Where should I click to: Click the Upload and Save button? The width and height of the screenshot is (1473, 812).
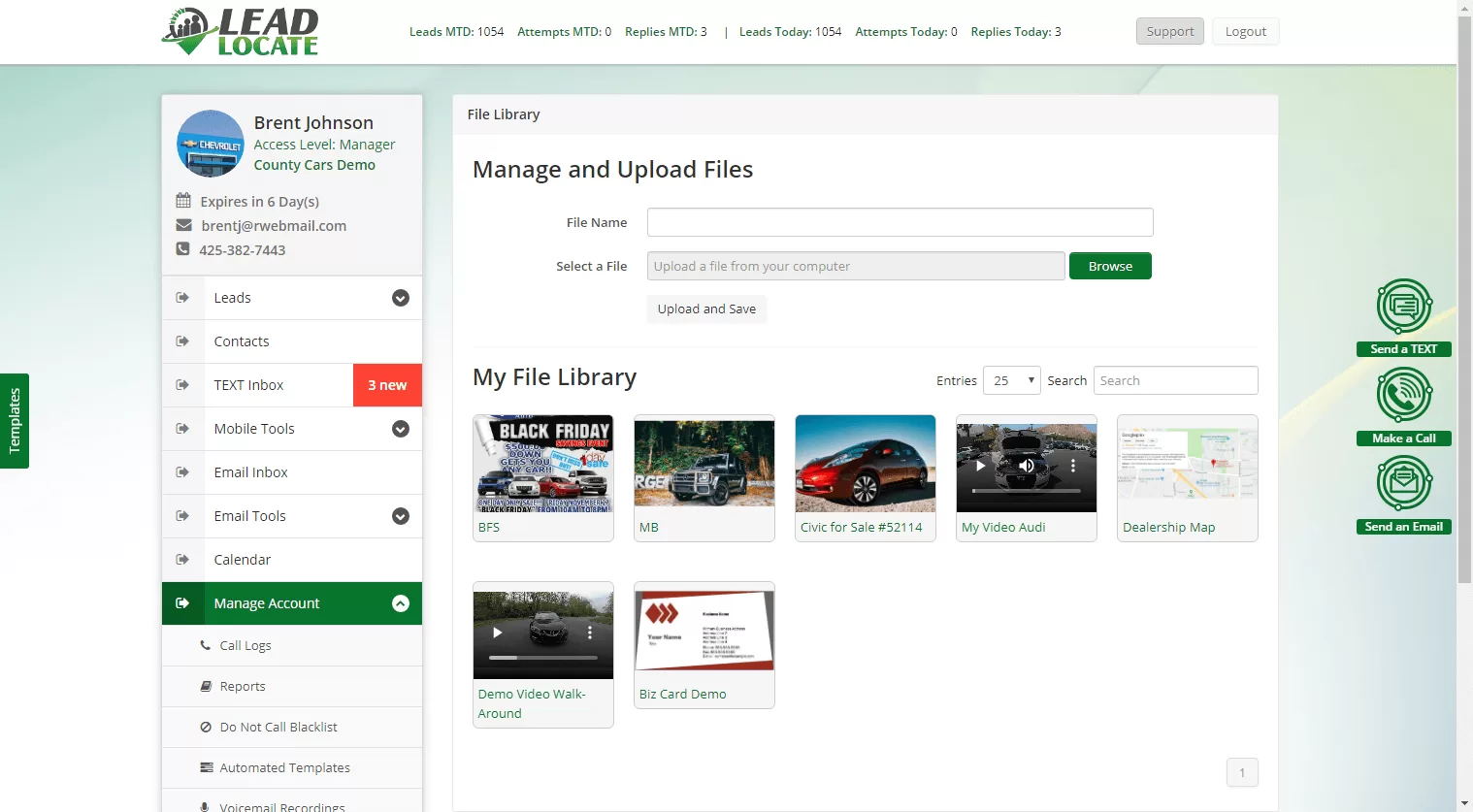pos(706,309)
